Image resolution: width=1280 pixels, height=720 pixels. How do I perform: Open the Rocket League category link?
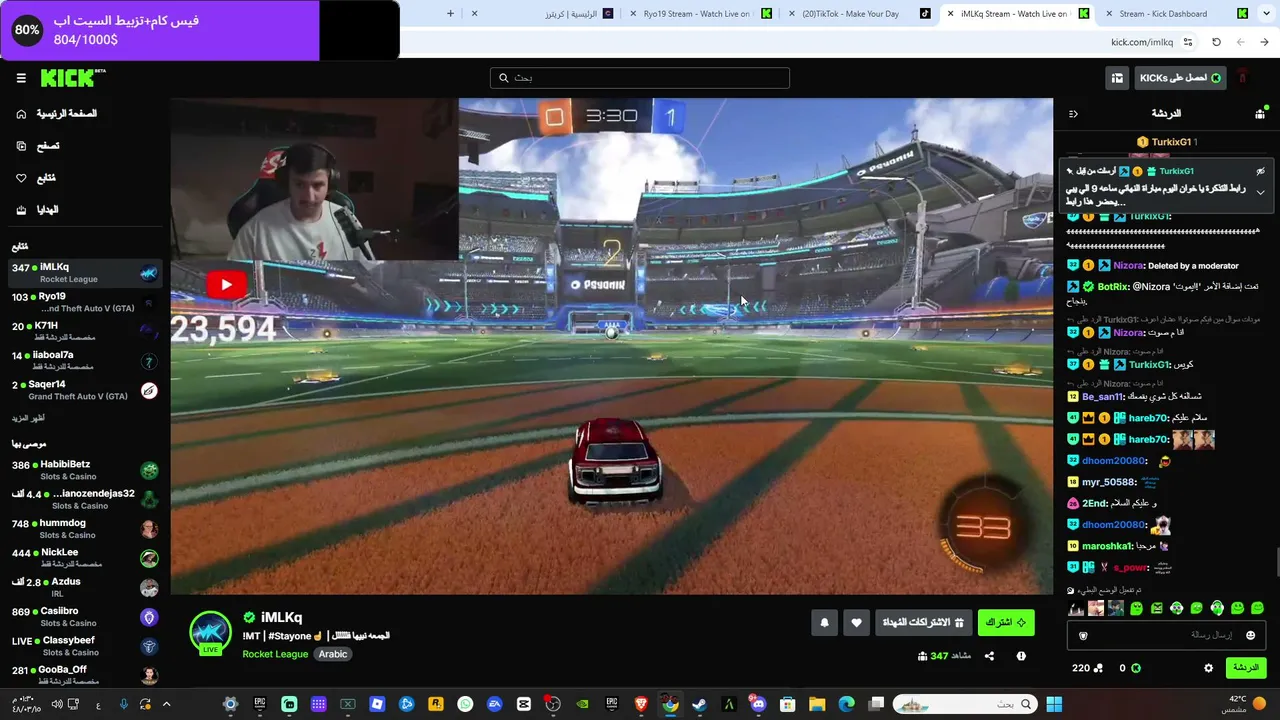[x=275, y=654]
